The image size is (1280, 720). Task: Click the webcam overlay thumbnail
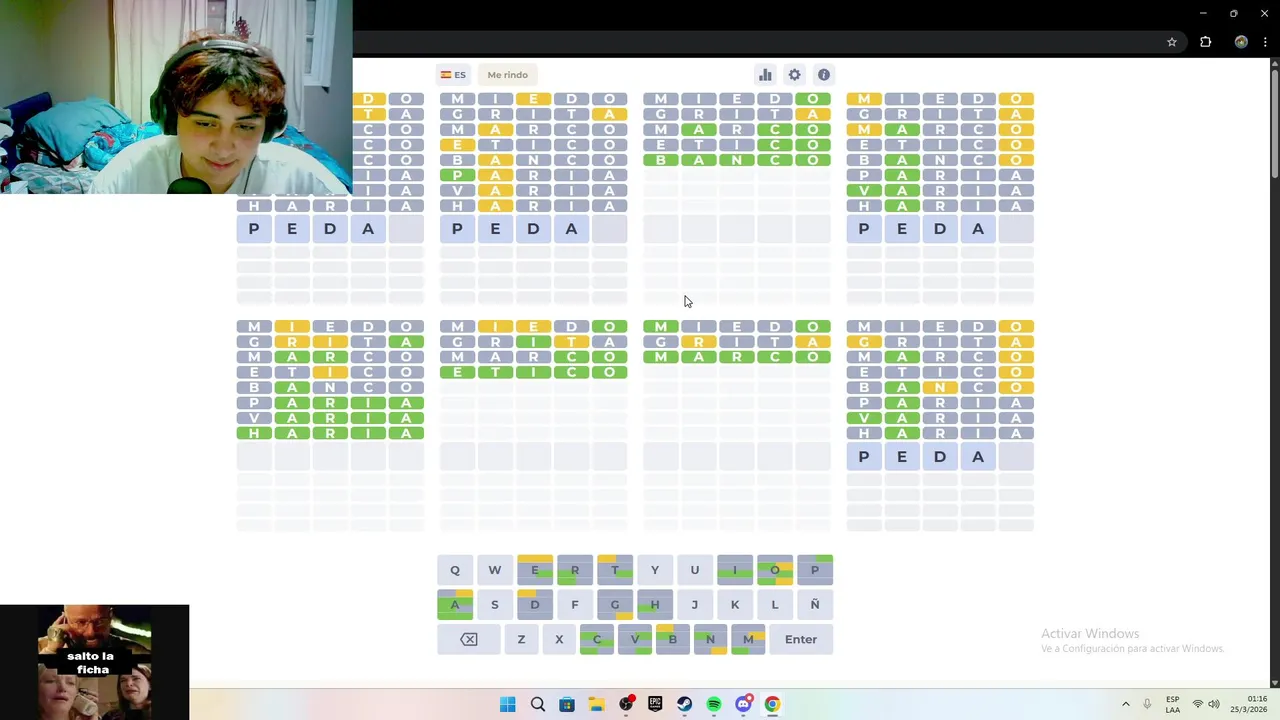point(176,97)
